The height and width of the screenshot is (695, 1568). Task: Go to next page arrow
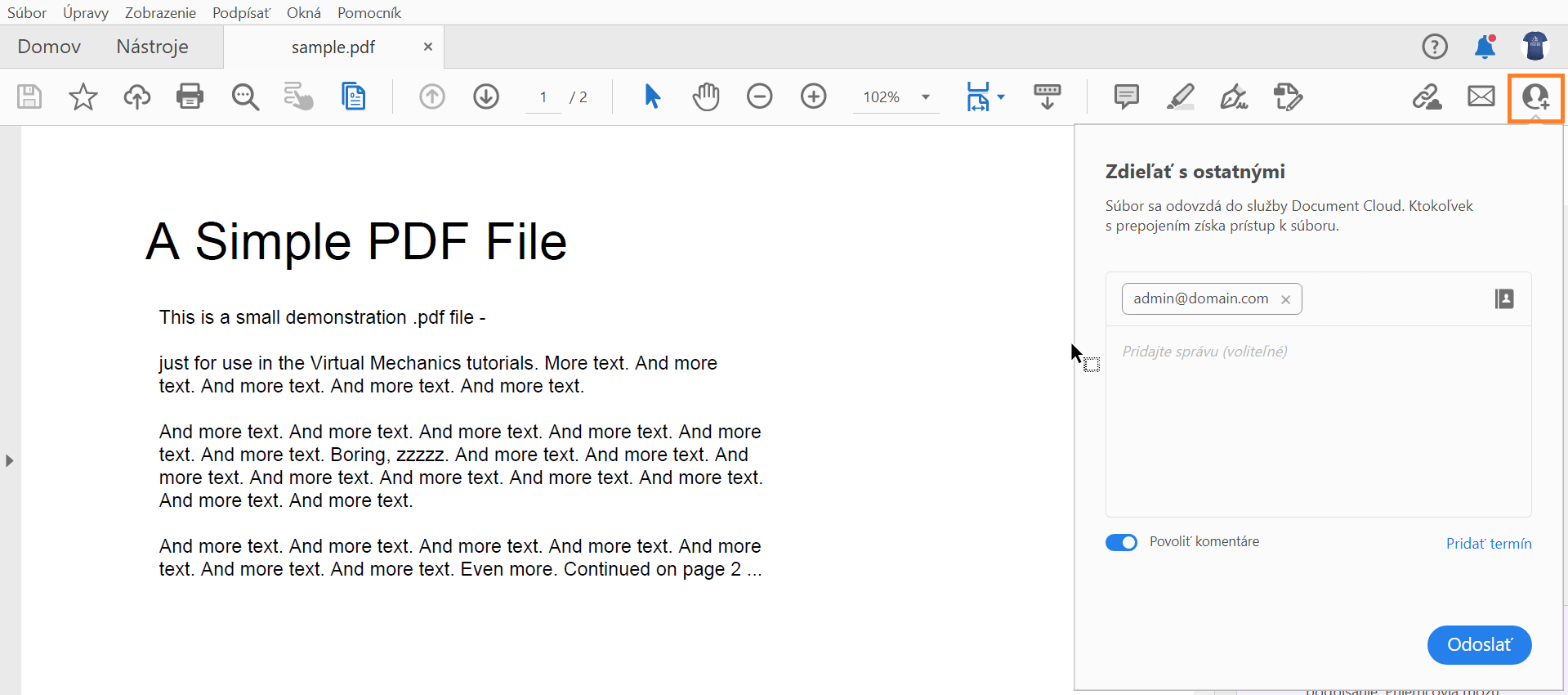click(x=486, y=96)
